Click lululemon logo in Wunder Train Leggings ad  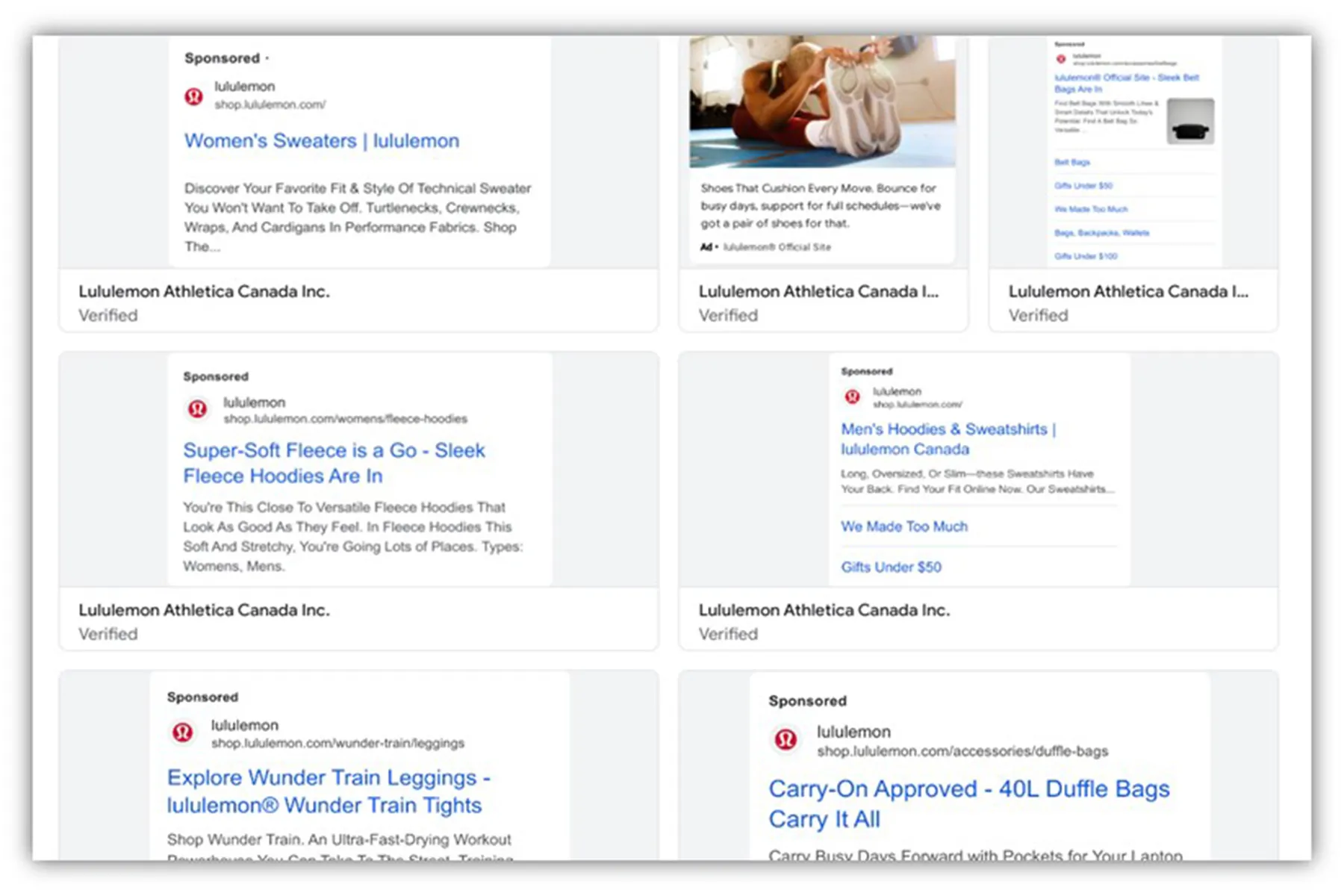point(182,732)
